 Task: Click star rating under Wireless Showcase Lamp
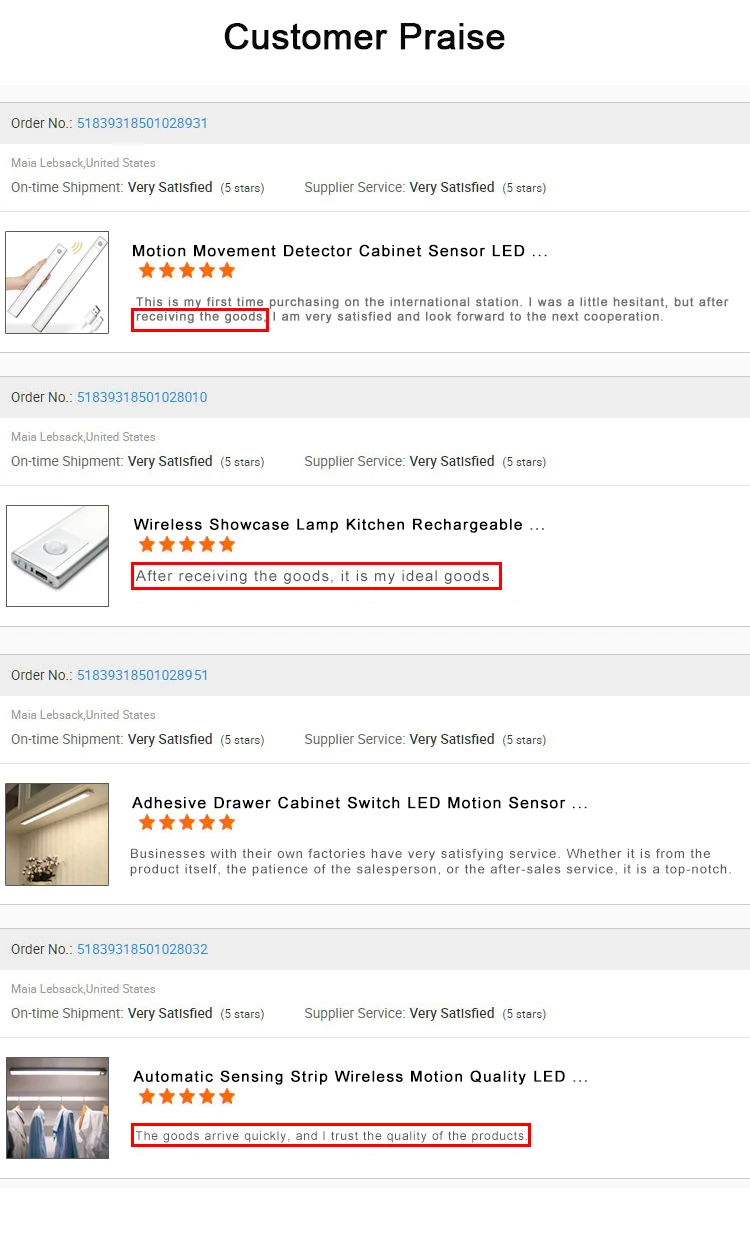(187, 544)
